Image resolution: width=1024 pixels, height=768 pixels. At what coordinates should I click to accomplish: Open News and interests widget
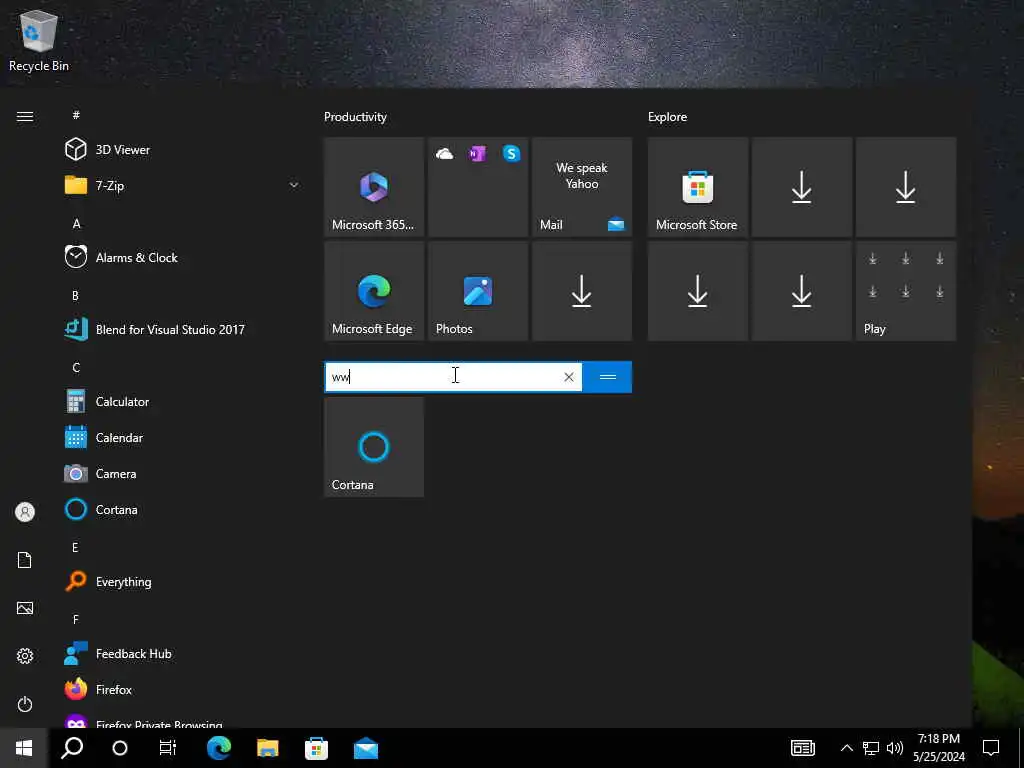point(803,748)
